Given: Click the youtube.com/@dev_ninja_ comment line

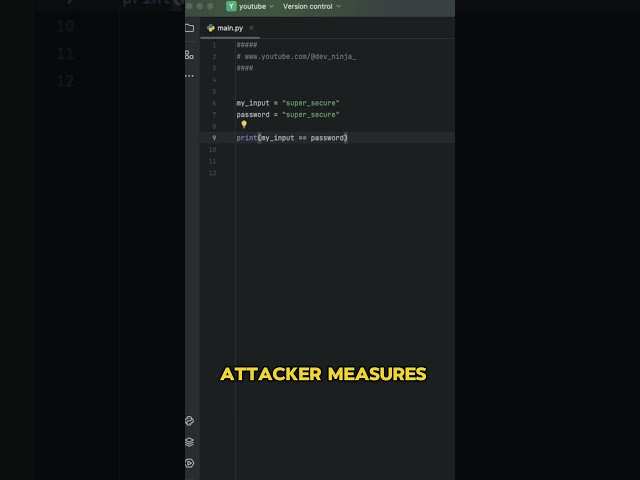Looking at the screenshot, I should coord(296,56).
